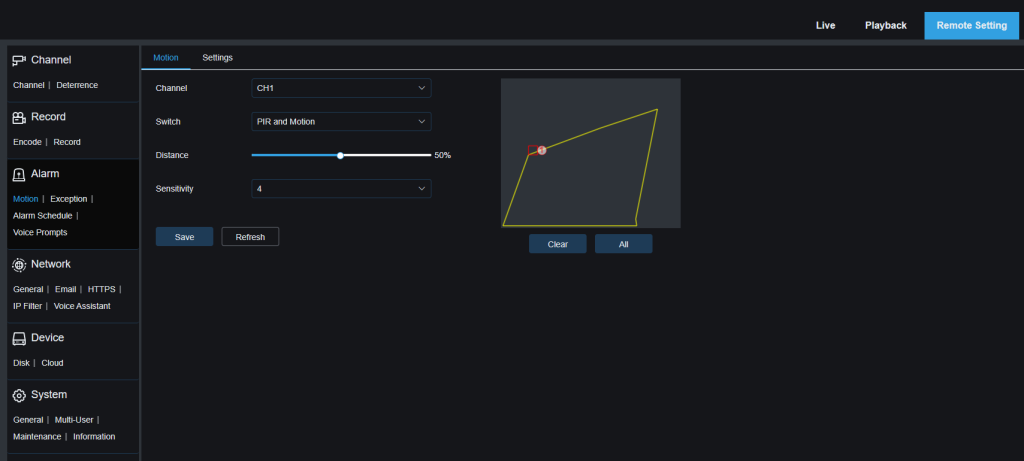
Task: Expand the Switch PIR and Motion dropdown
Action: 341,122
